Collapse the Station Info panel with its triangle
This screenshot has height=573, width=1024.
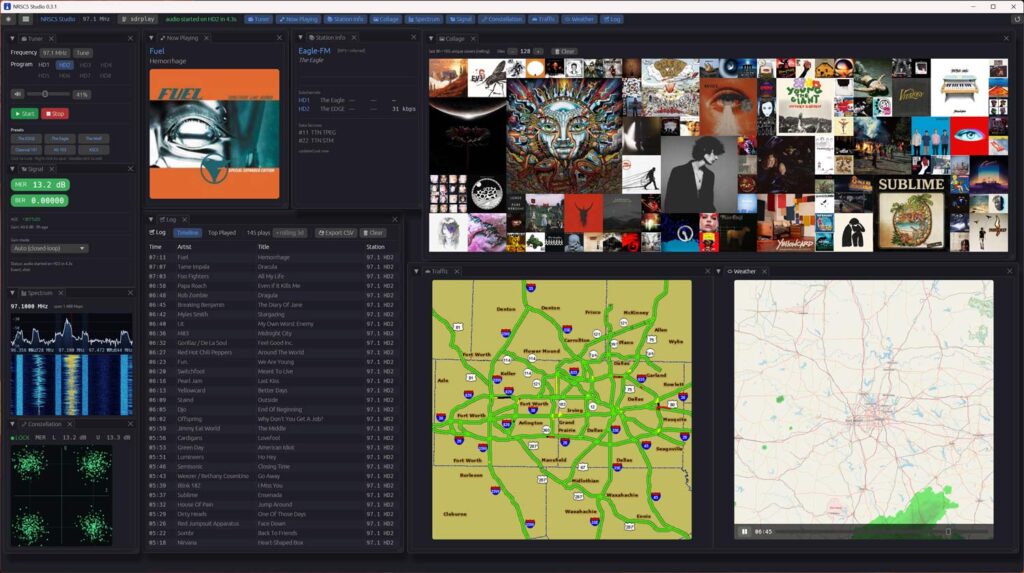[x=300, y=38]
